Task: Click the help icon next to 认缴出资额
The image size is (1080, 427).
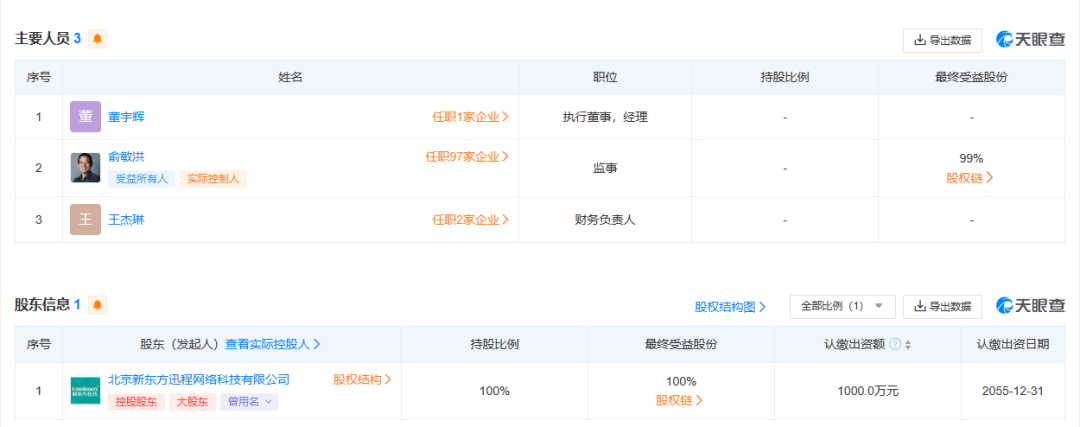Action: 895,344
